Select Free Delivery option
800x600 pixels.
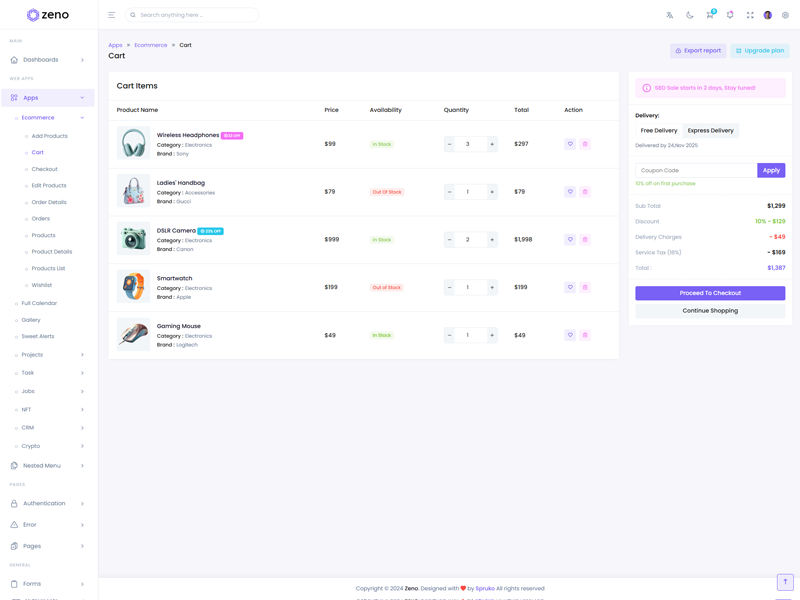coord(659,130)
